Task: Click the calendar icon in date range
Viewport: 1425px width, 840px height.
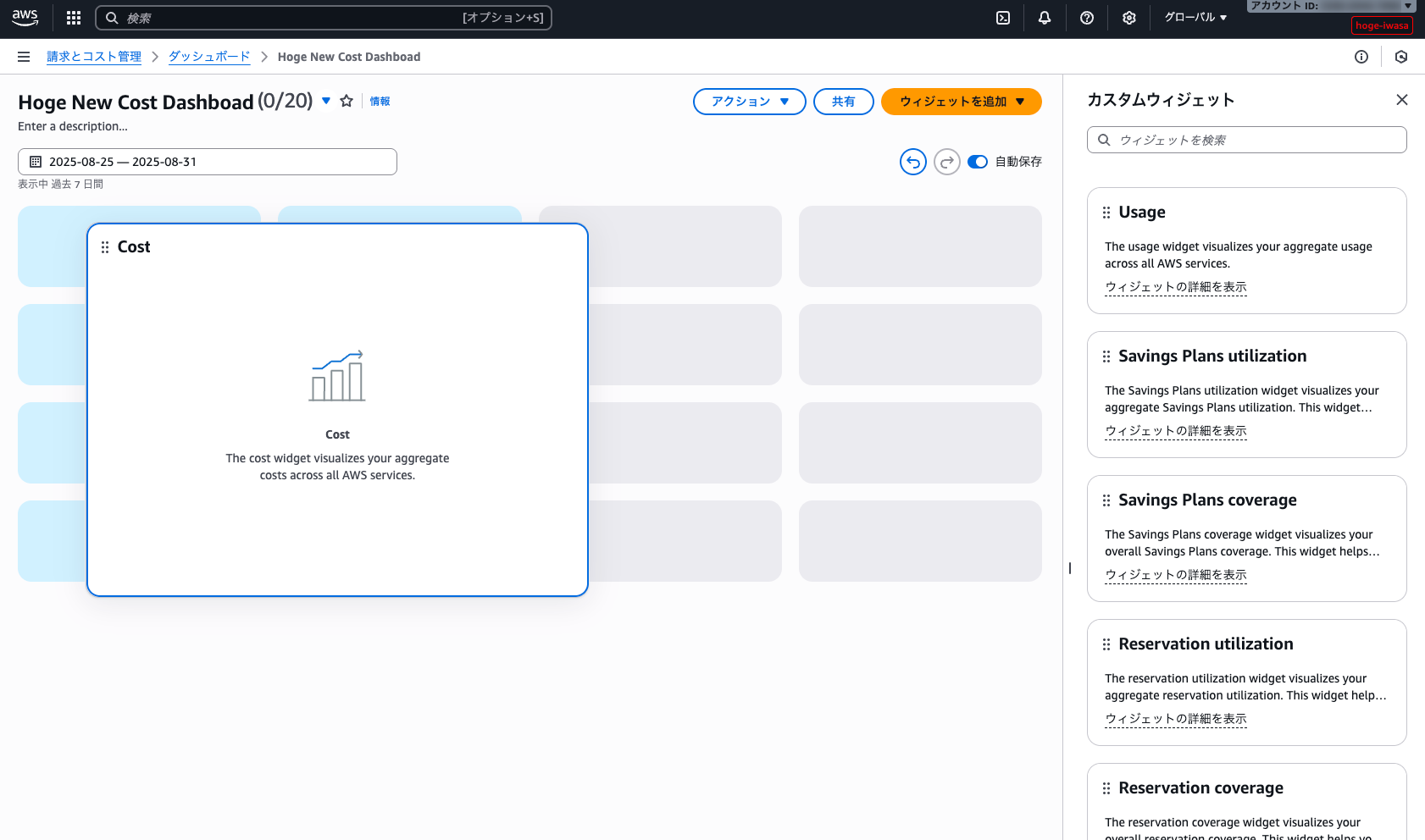Action: 36,162
